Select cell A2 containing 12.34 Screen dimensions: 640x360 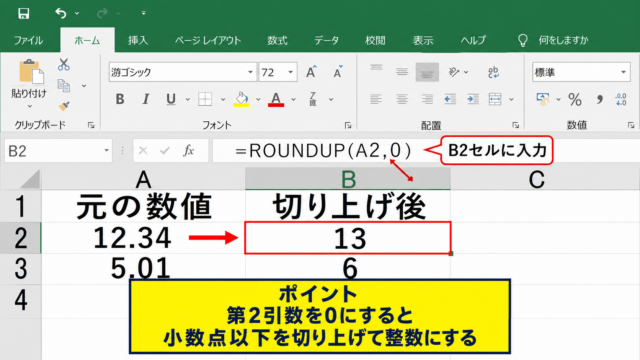click(143, 238)
